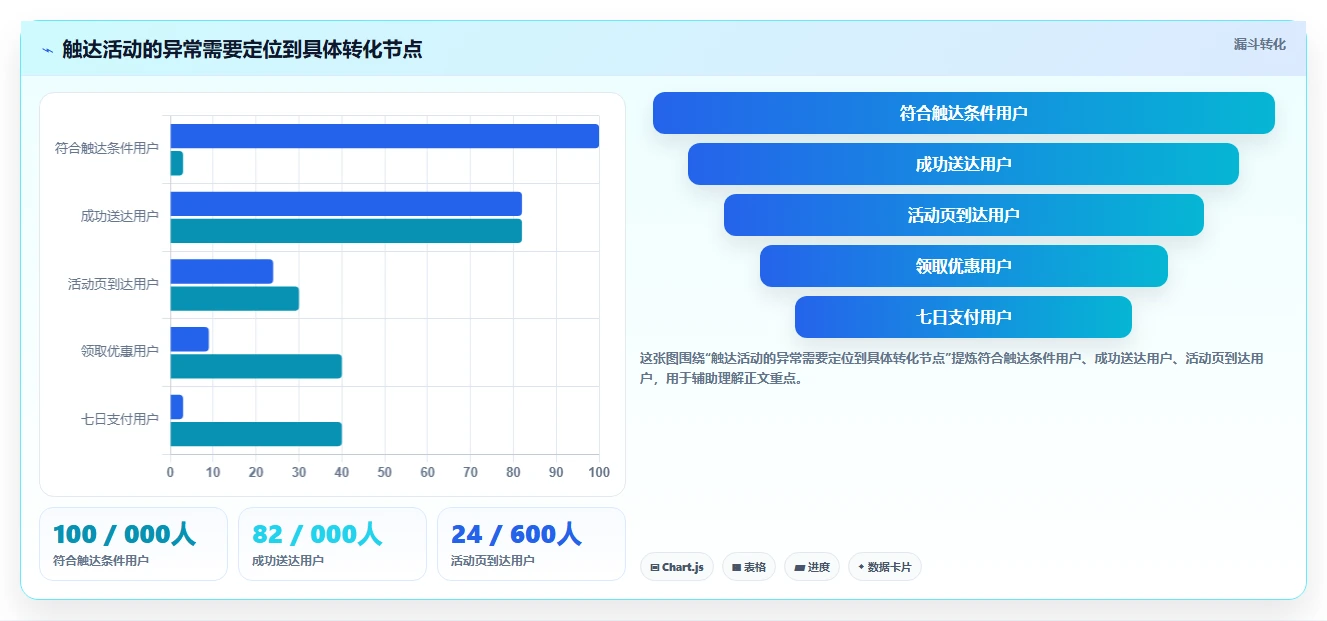This screenshot has height=621, width=1327.
Task: Open the 100 / 000人 stat card
Action: [133, 544]
